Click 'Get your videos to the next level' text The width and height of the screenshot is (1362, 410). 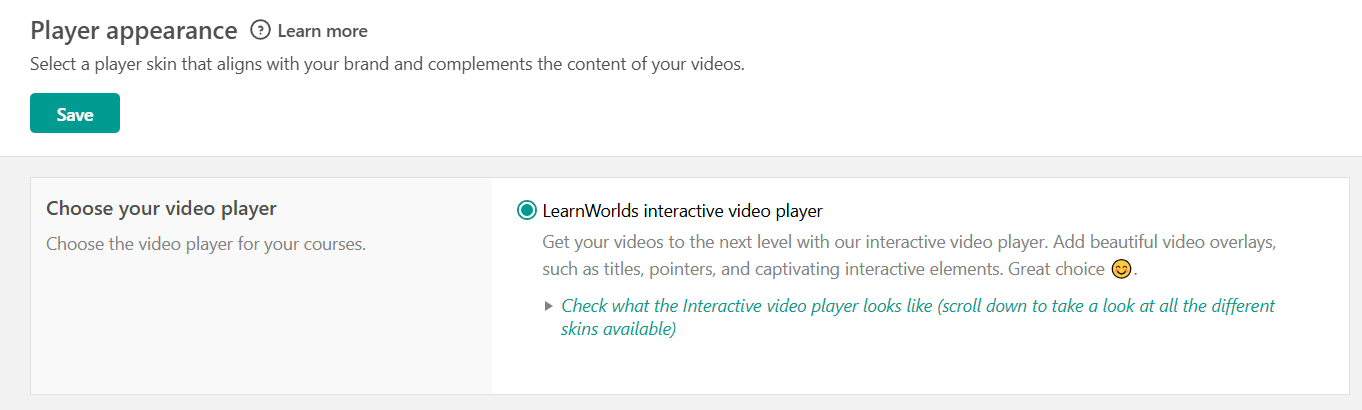pyautogui.click(x=910, y=256)
